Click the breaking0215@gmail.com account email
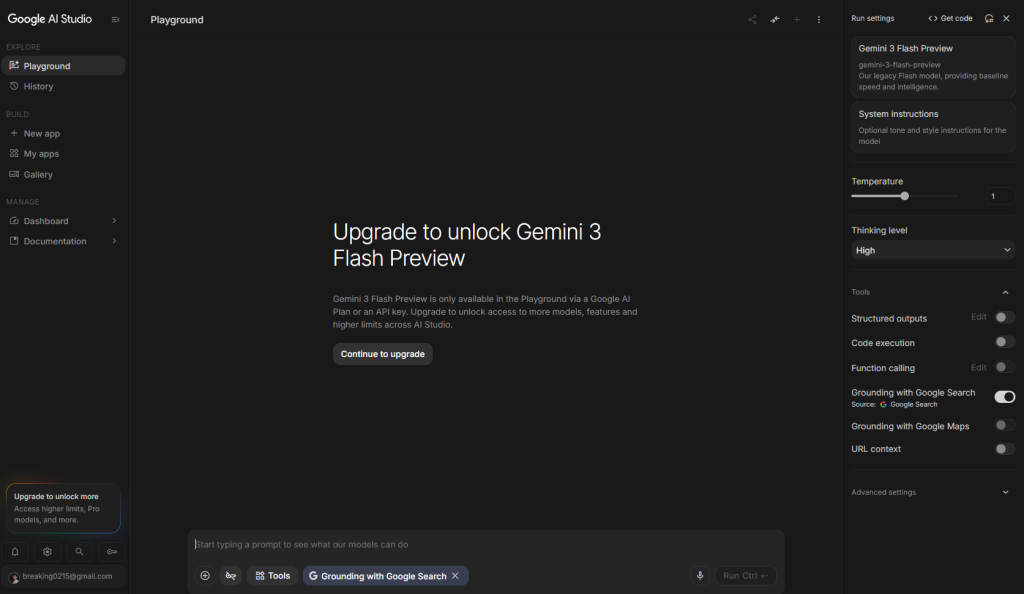 click(67, 576)
